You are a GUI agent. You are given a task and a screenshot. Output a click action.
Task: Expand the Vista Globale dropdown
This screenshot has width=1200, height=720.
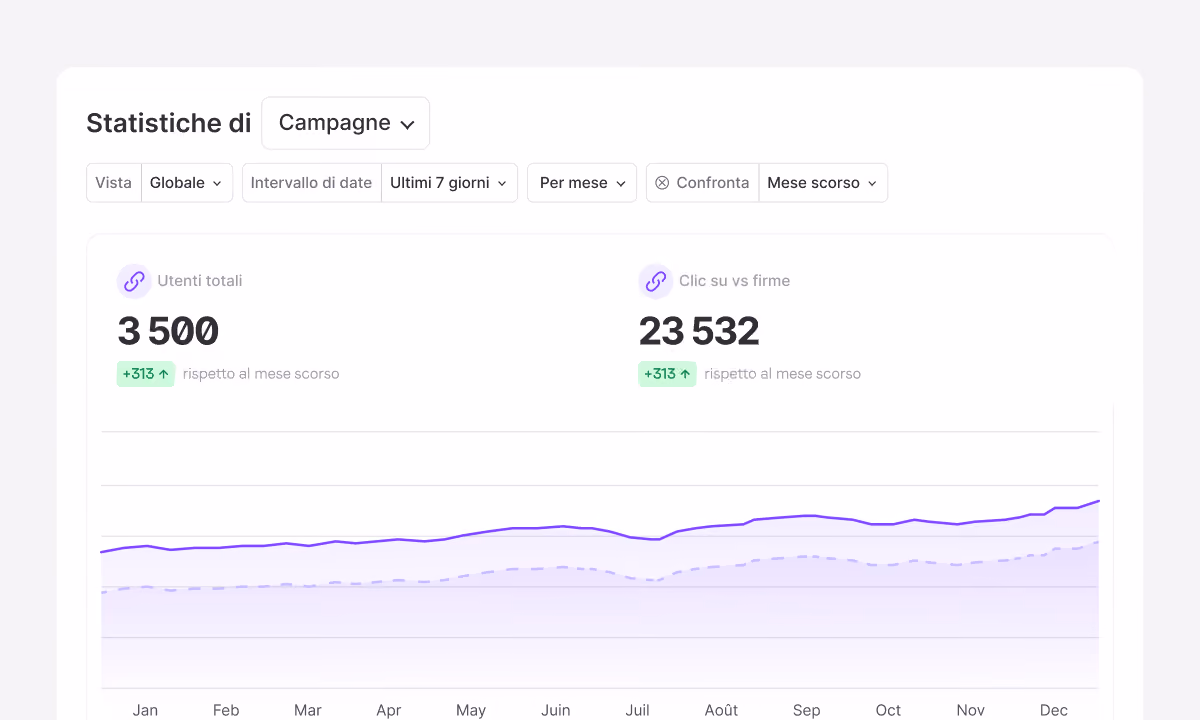(187, 183)
